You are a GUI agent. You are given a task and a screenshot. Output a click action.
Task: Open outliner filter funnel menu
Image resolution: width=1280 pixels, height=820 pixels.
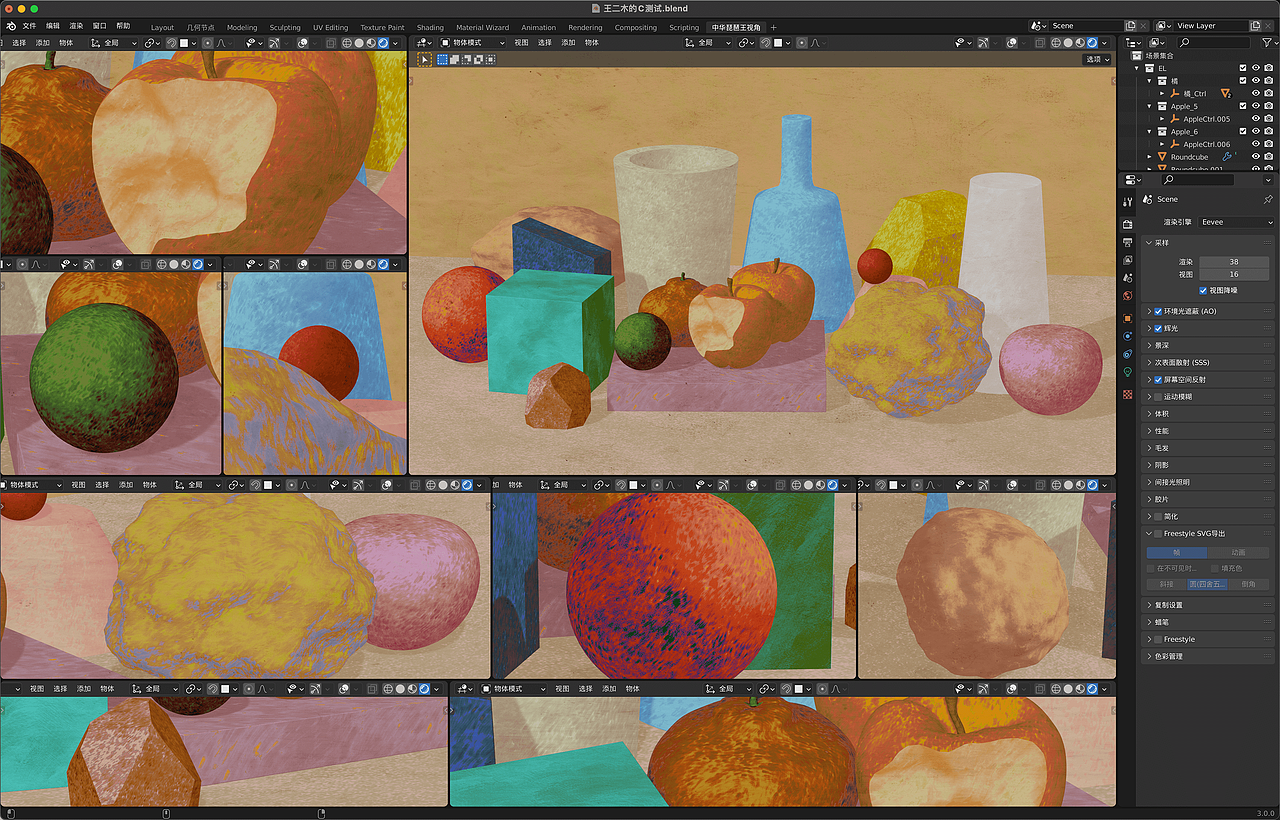pos(1267,43)
